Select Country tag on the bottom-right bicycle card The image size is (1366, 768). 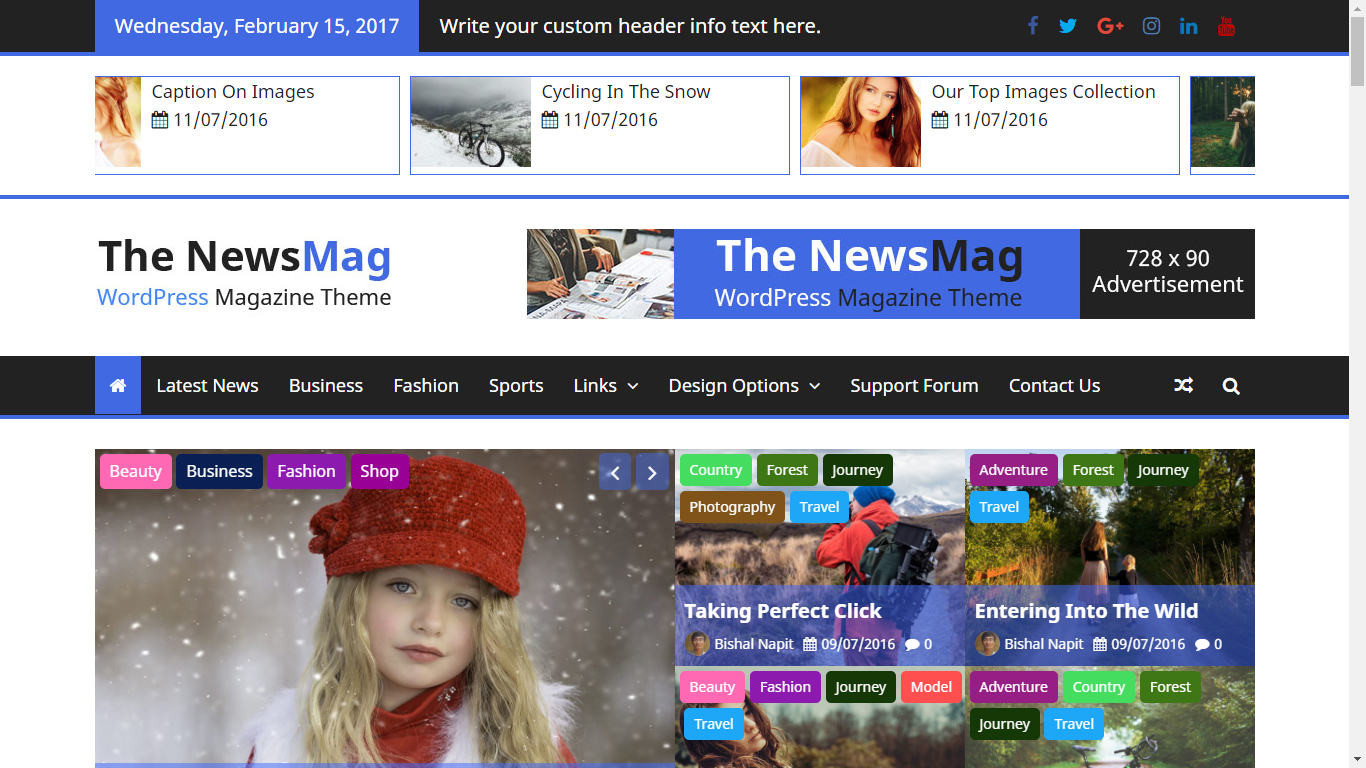1098,687
